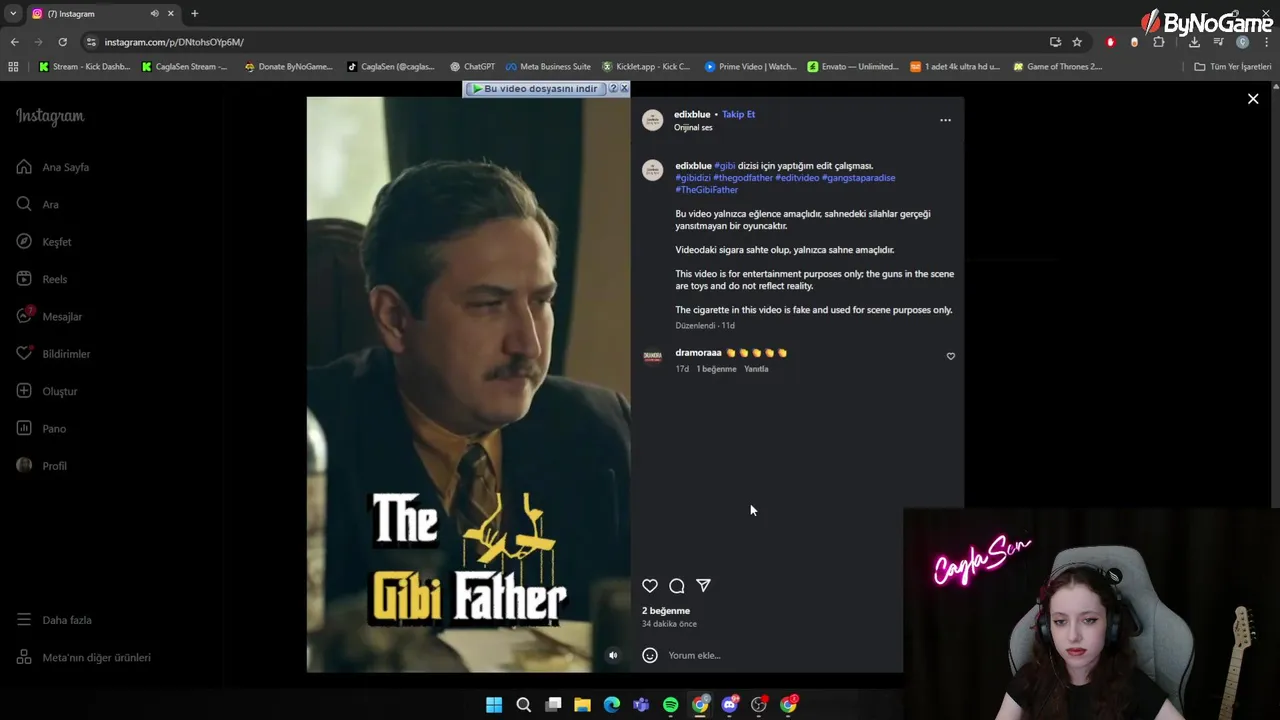The width and height of the screenshot is (1280, 720).
Task: Open Chrome apps grid icon
Action: 13,67
